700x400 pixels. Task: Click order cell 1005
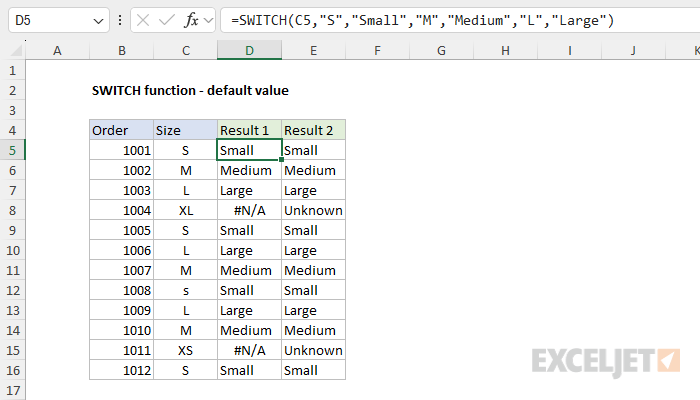[x=121, y=230]
